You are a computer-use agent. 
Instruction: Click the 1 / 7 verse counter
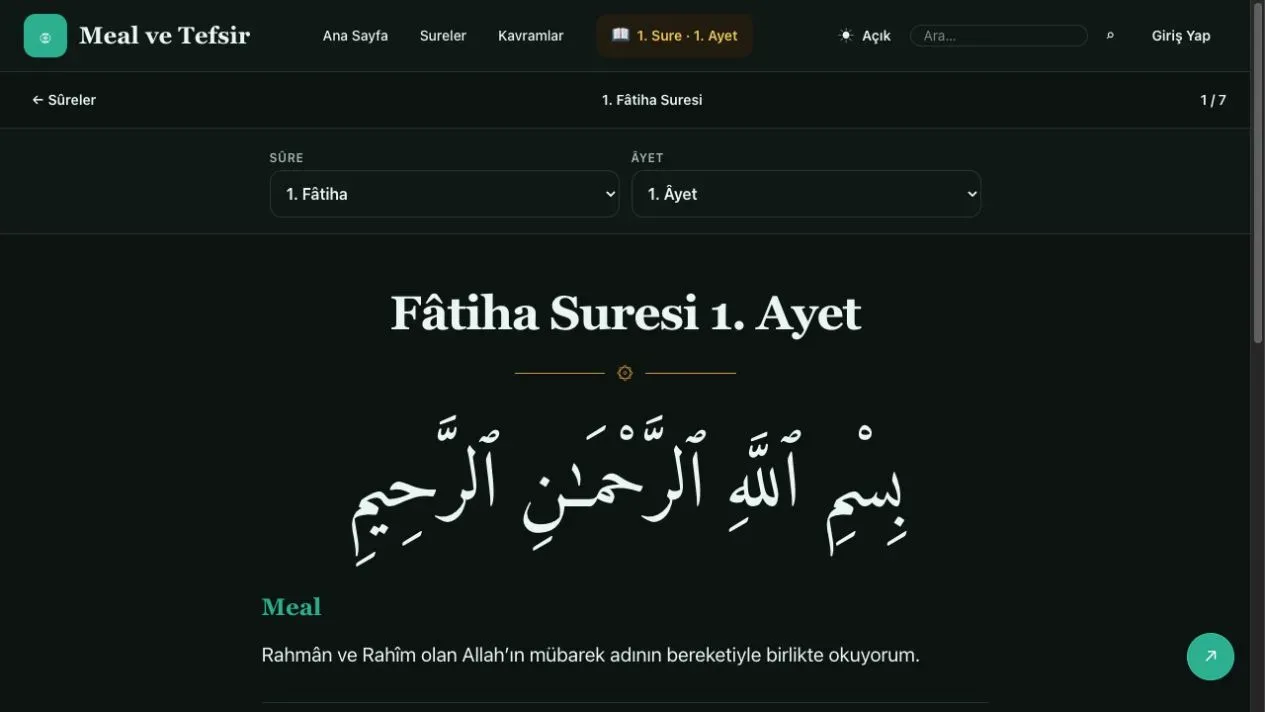tap(1213, 100)
